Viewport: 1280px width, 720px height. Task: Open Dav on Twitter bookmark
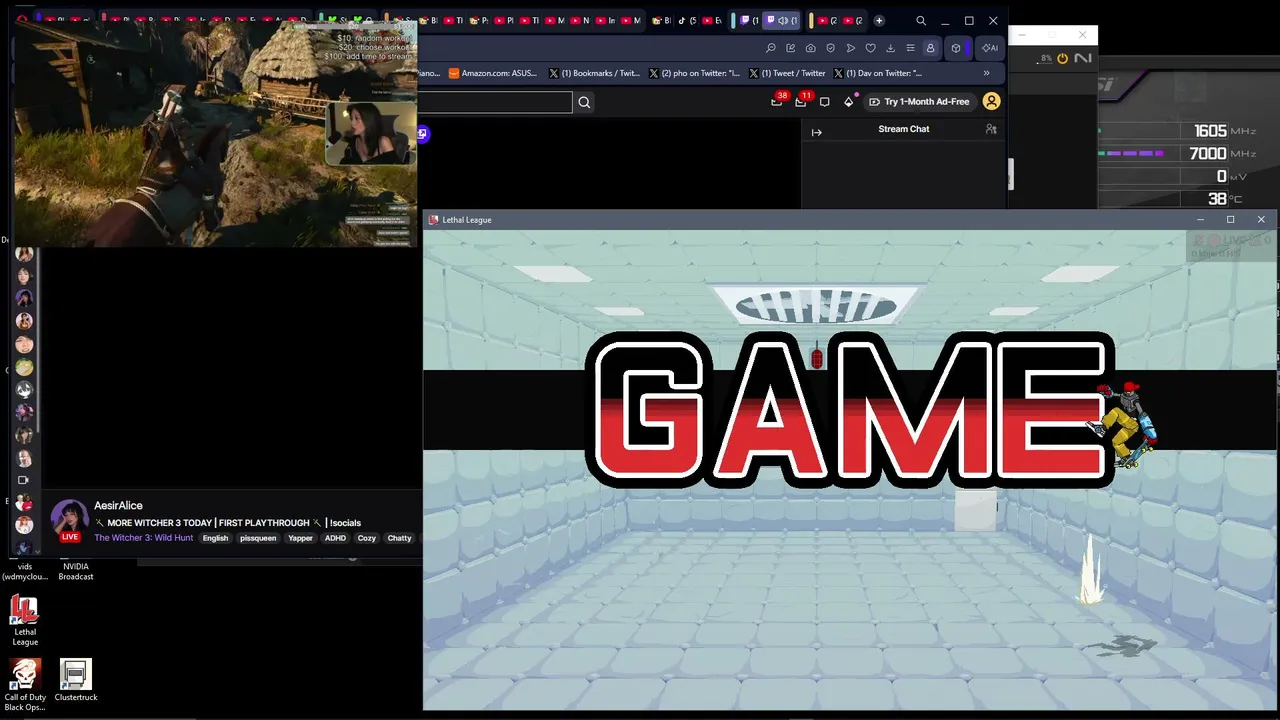tap(877, 73)
